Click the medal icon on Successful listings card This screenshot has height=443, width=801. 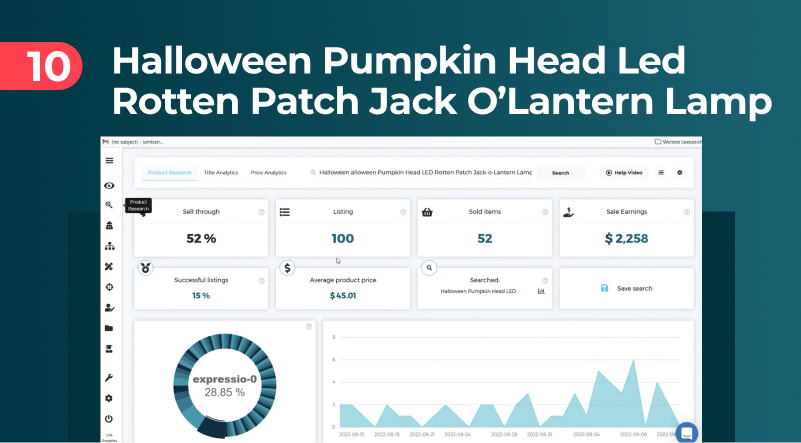[146, 268]
